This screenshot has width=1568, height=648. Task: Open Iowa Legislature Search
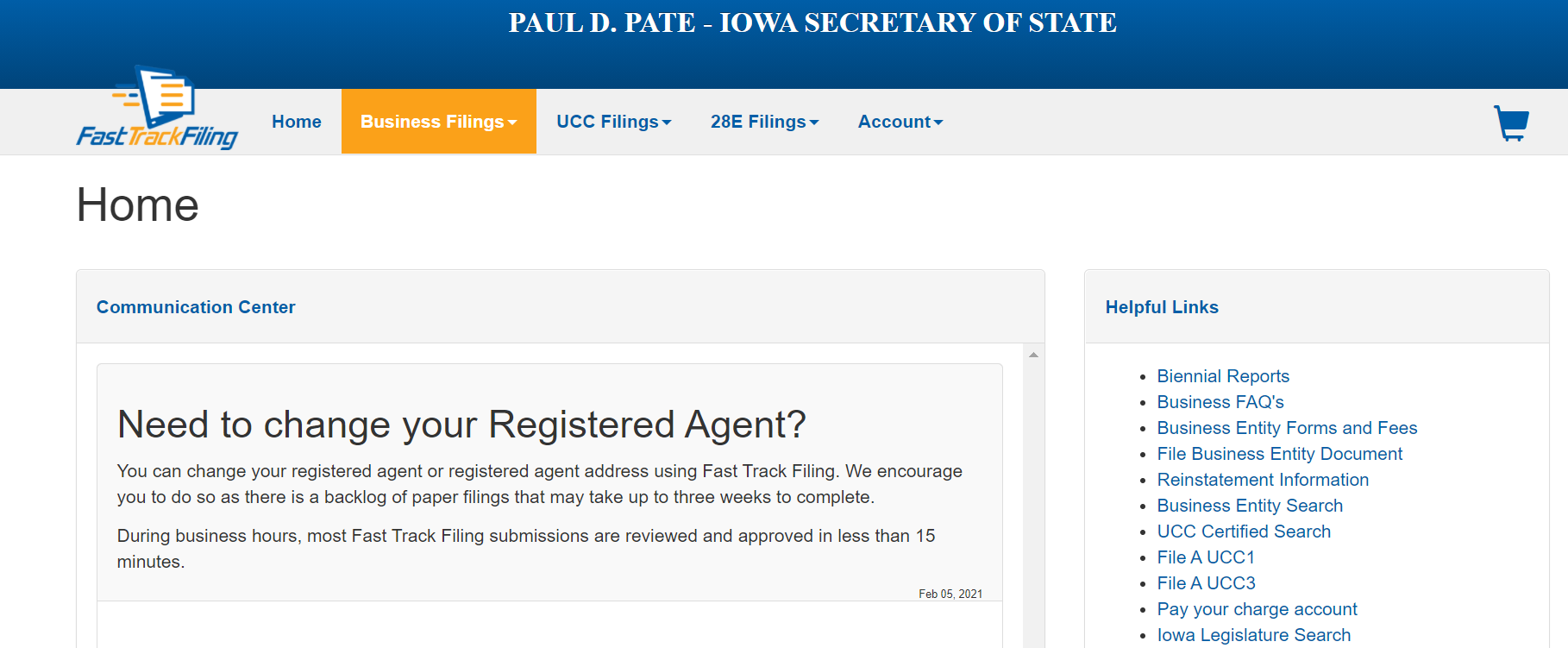(1252, 635)
